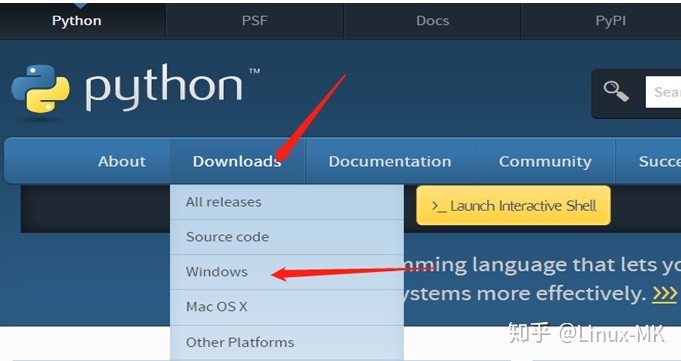The width and height of the screenshot is (681, 361).
Task: Open the Community menu
Action: click(x=545, y=161)
